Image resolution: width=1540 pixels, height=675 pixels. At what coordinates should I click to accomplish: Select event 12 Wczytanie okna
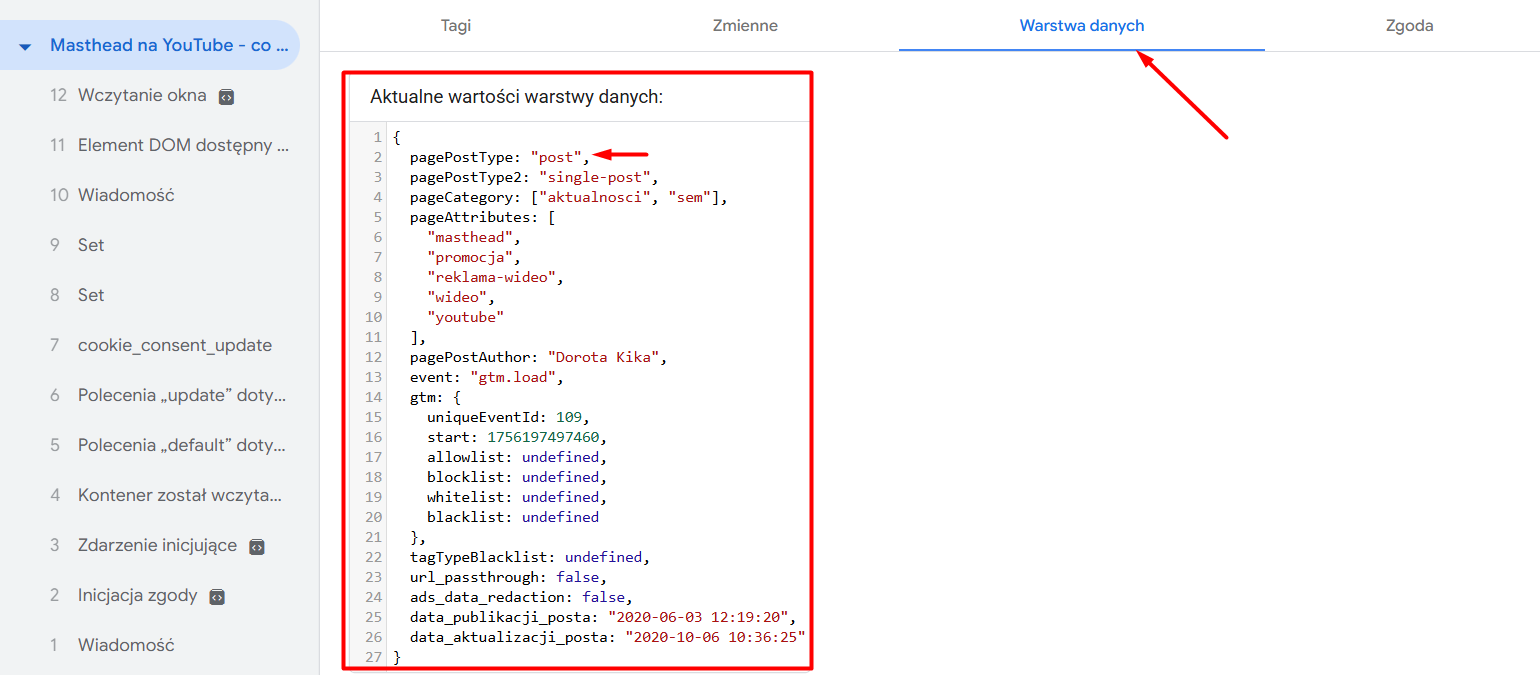(x=142, y=95)
